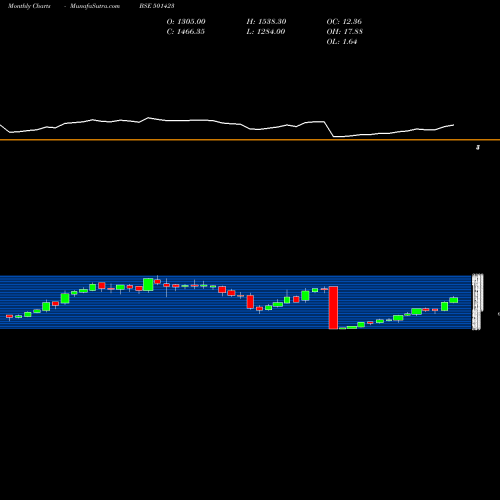Select the OH: 17.88 value
The image size is (500, 500).
point(345,32)
